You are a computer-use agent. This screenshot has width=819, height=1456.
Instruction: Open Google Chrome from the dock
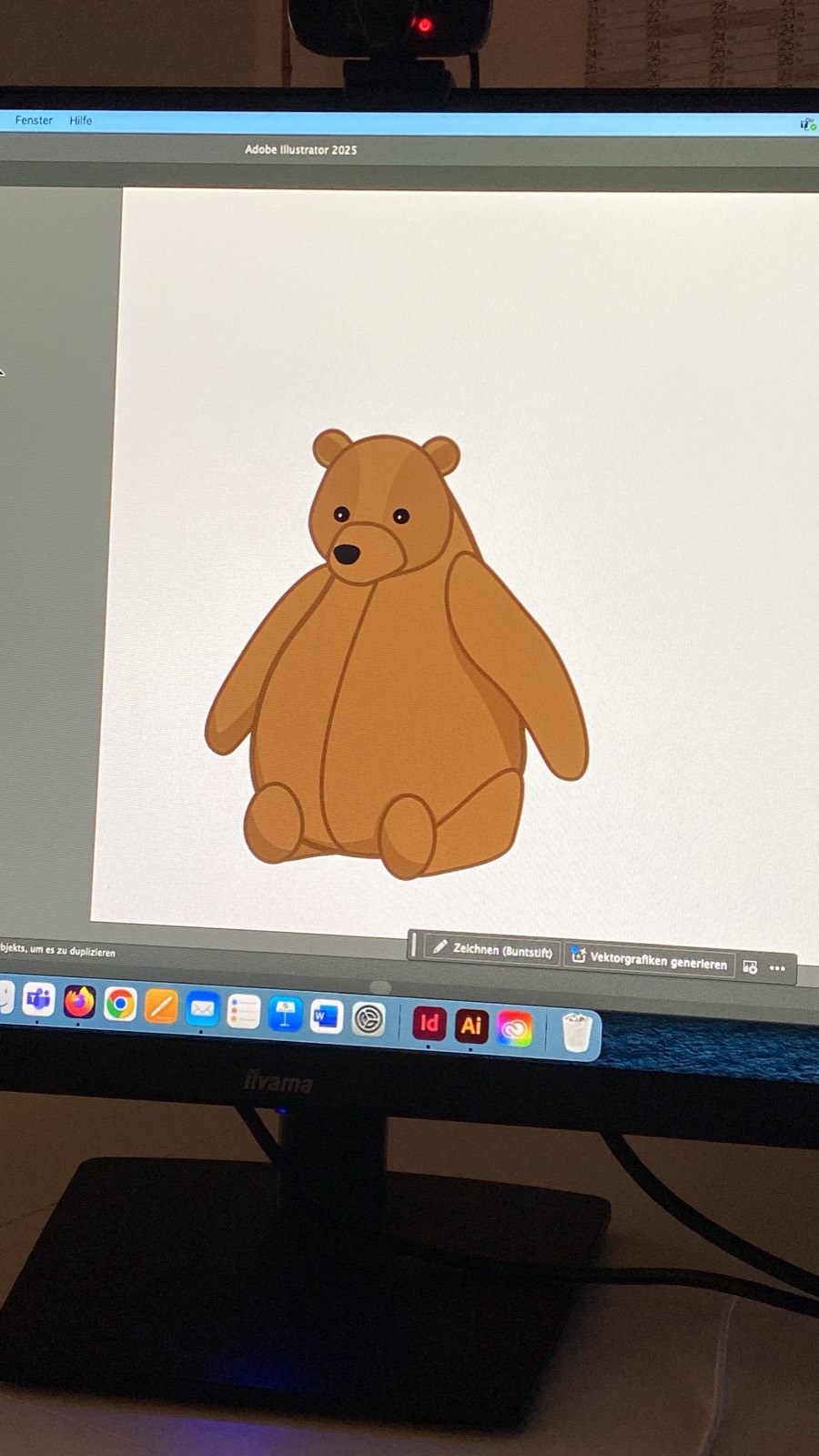point(120,1005)
